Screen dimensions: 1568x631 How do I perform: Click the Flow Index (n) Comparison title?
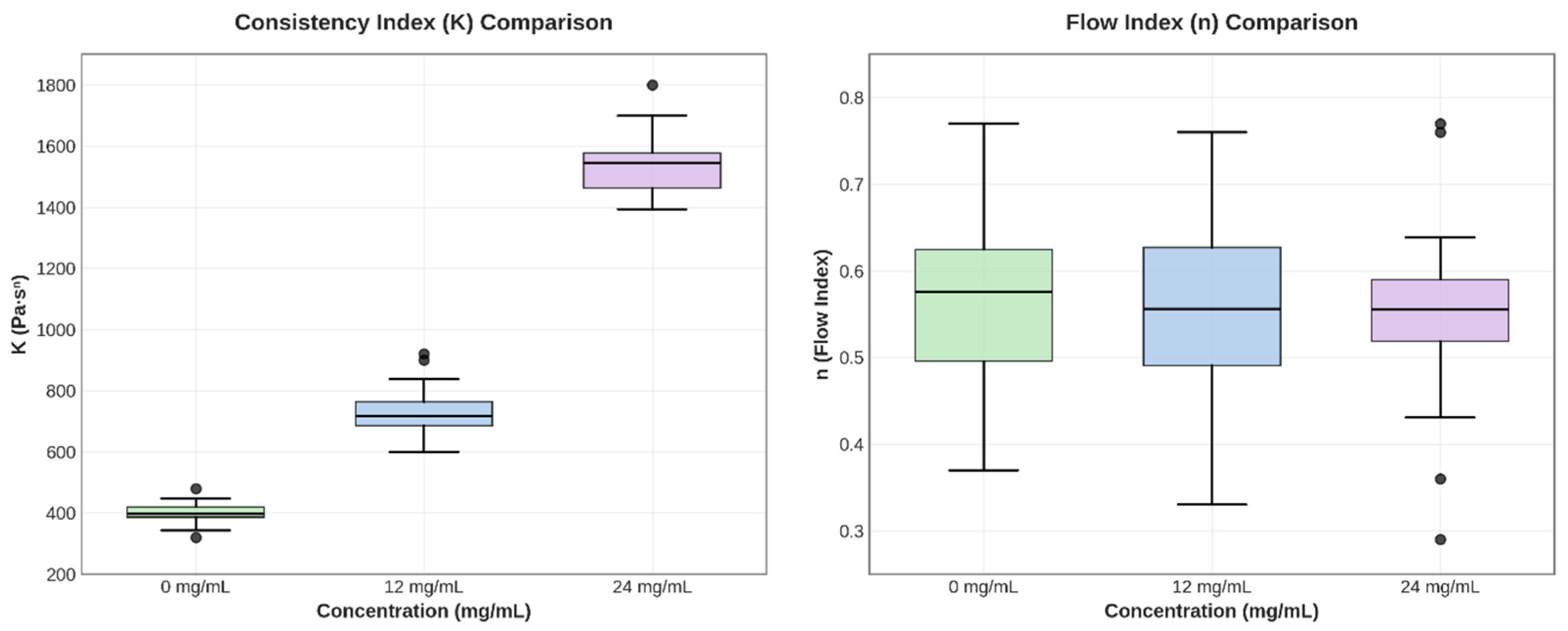(1212, 22)
